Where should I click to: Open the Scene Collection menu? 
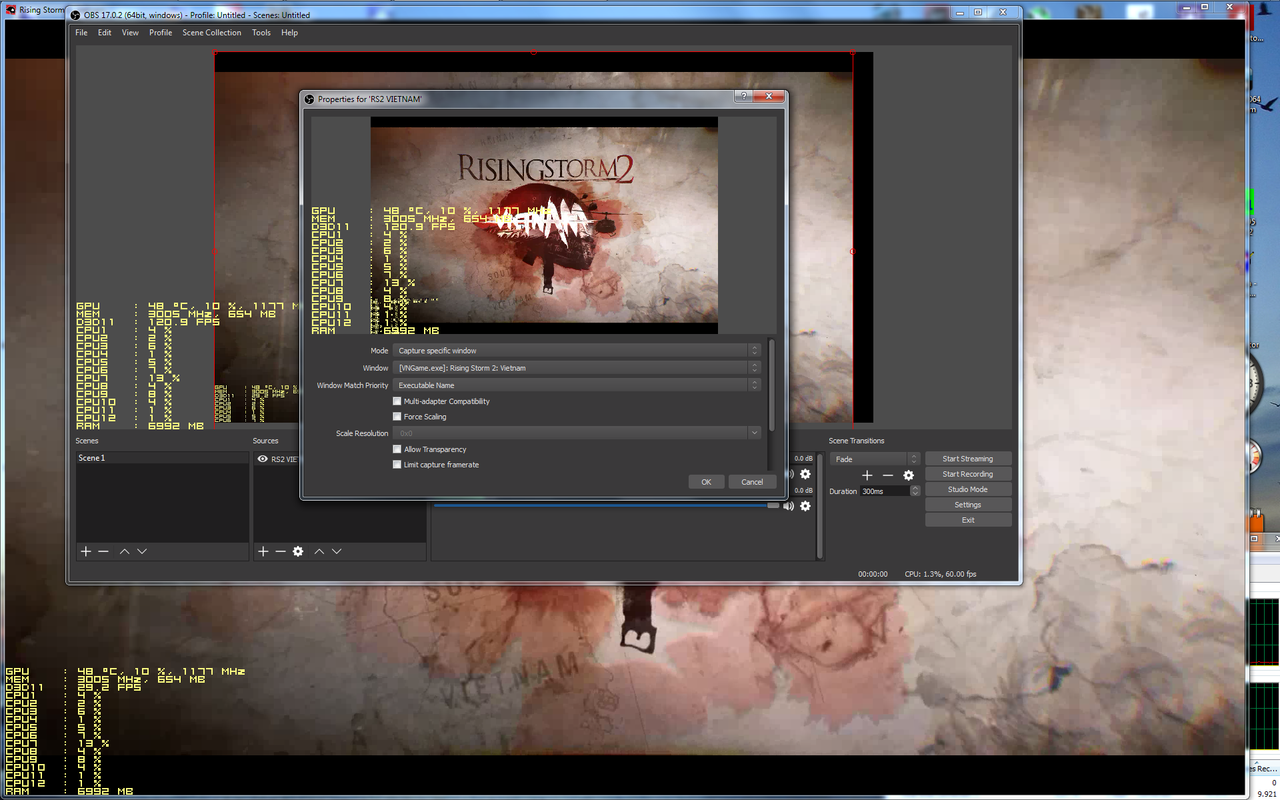211,32
